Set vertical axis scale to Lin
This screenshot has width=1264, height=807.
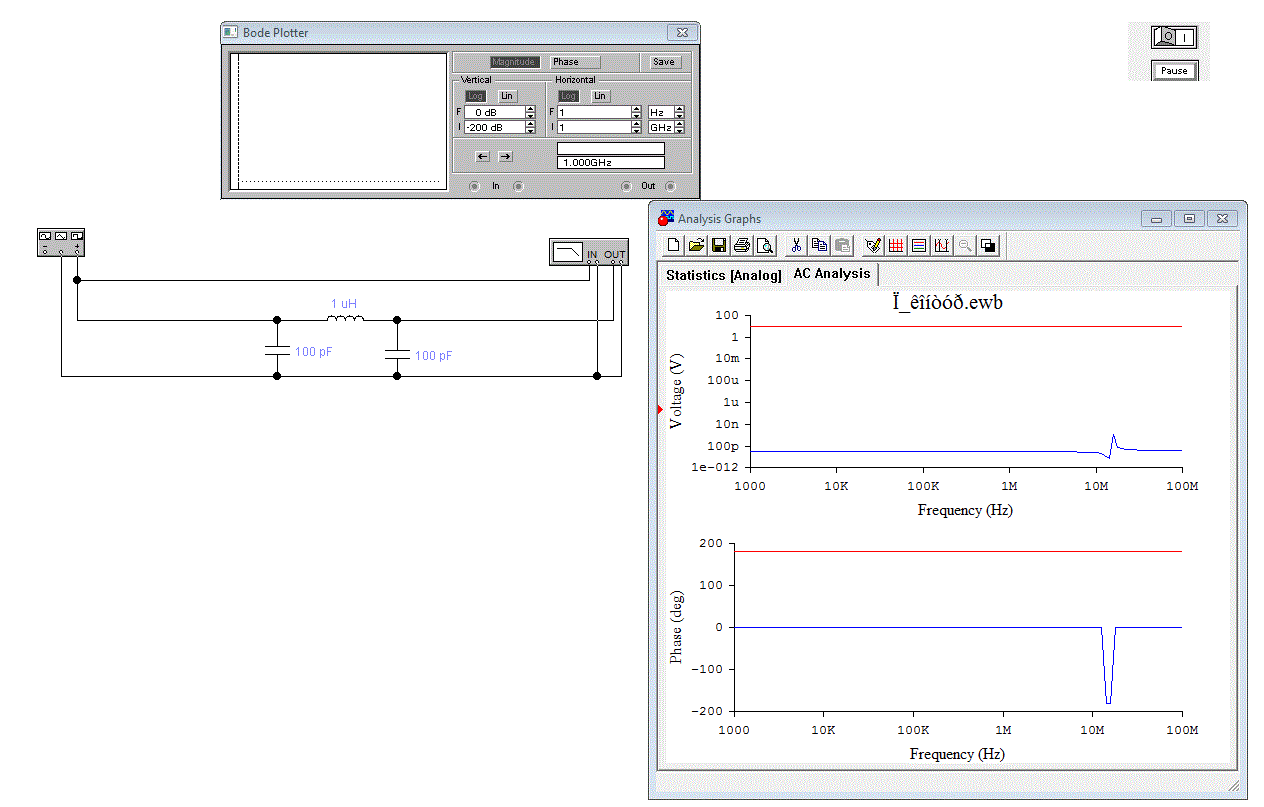[507, 96]
